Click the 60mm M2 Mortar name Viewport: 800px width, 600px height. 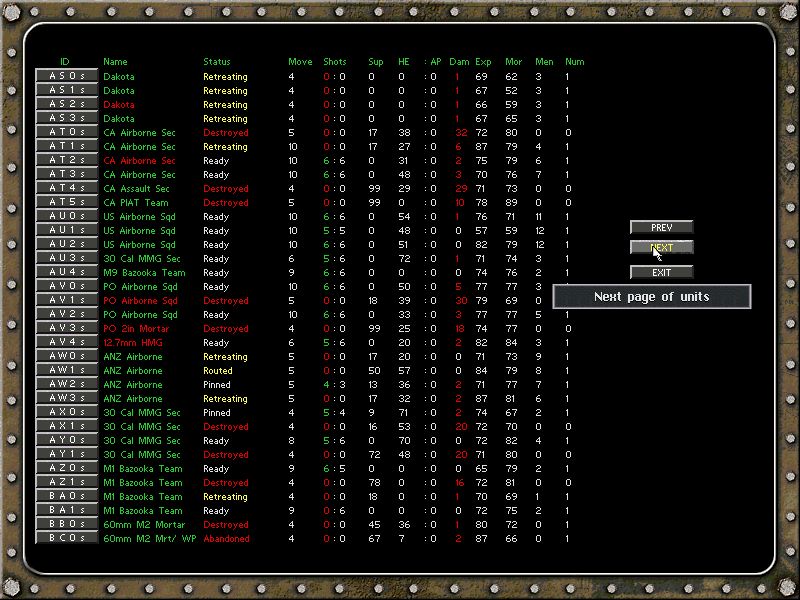pyautogui.click(x=144, y=525)
